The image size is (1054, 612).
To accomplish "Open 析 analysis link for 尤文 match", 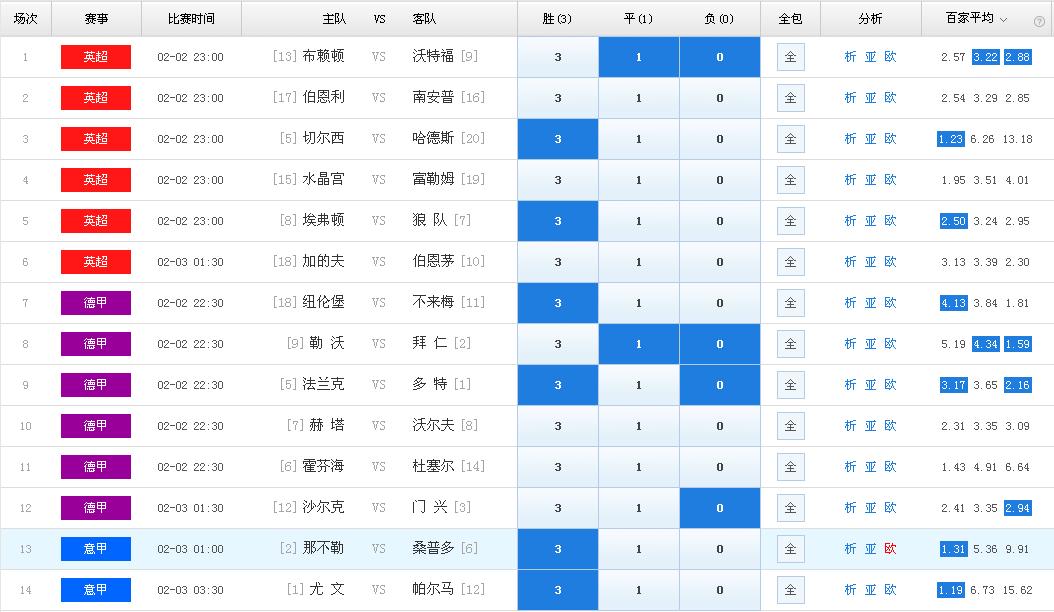I will click(x=850, y=590).
